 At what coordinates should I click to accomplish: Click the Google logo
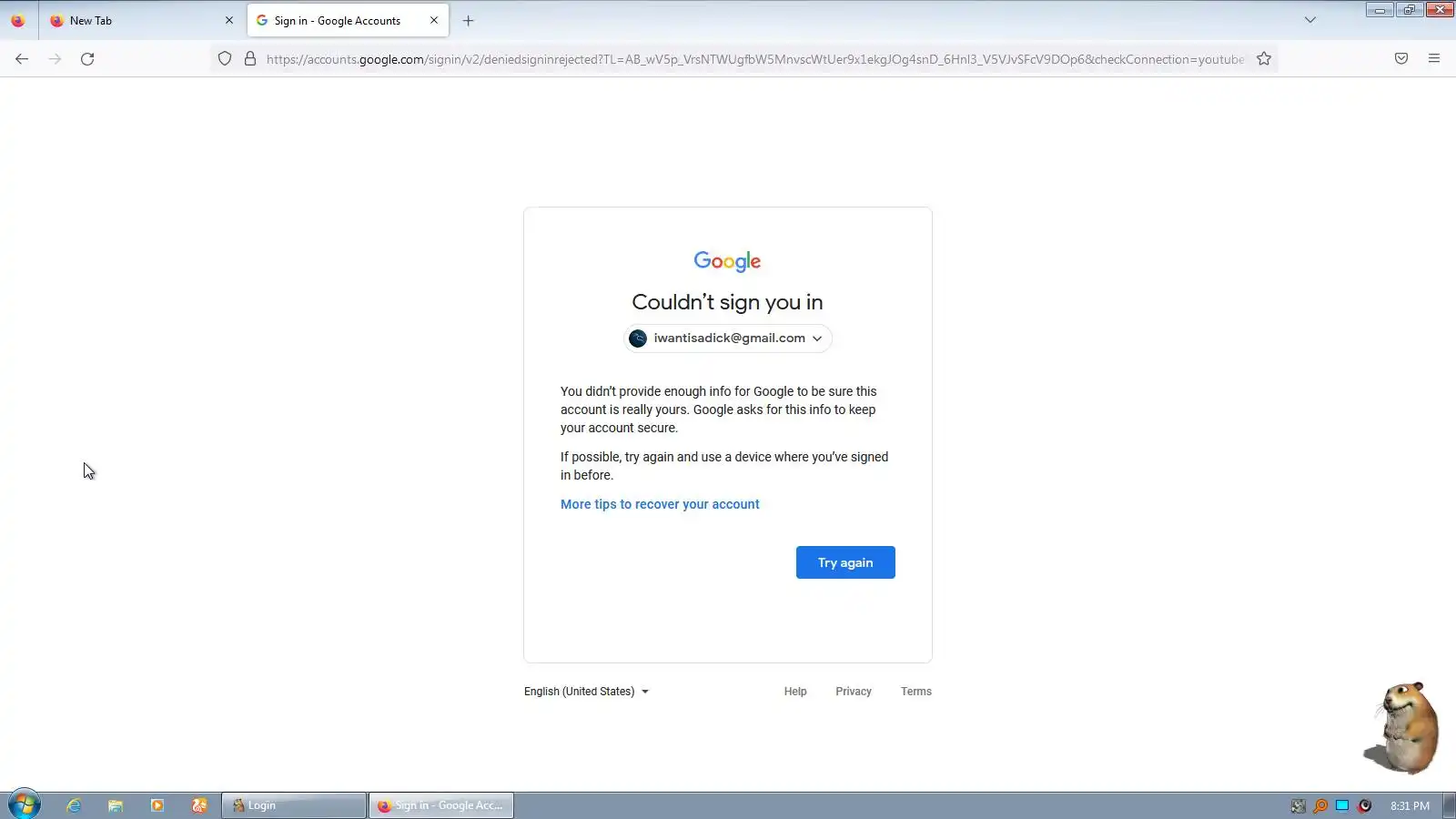coord(728,261)
